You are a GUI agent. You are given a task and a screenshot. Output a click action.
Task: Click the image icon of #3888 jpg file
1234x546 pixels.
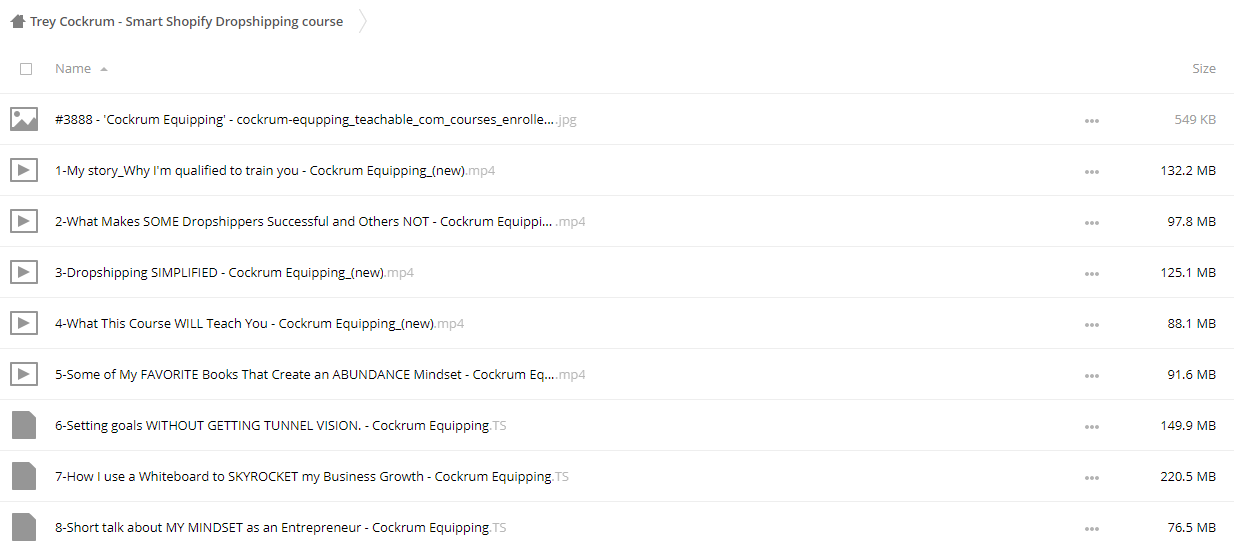click(x=24, y=119)
